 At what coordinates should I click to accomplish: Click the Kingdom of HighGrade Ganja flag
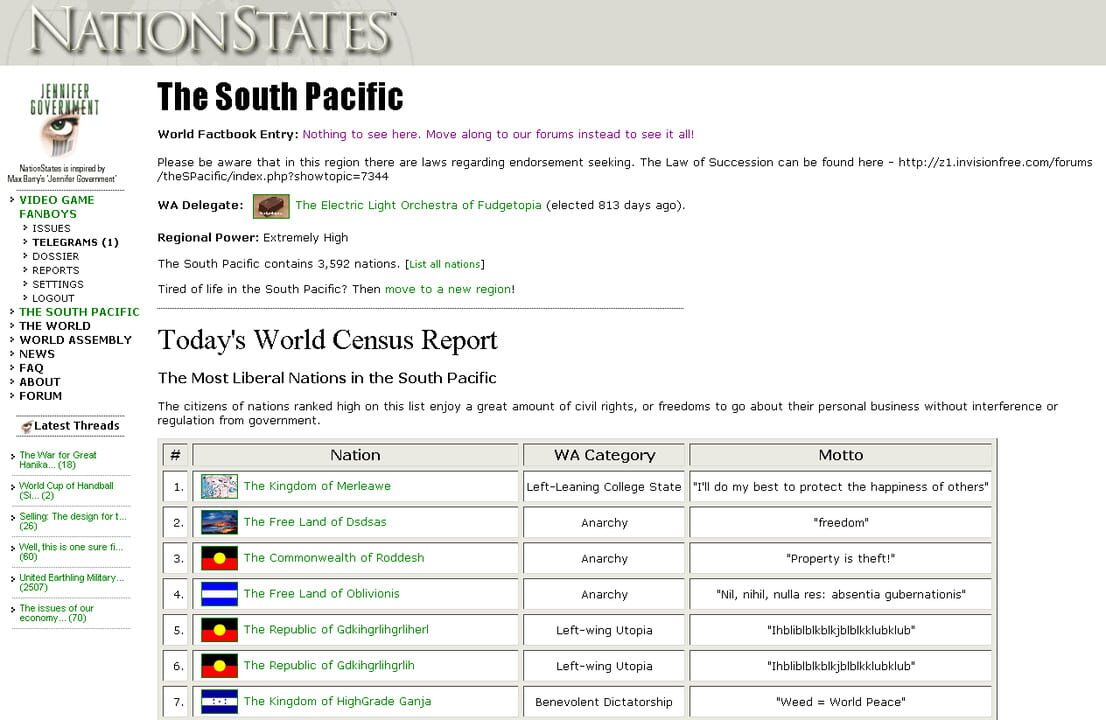(219, 702)
